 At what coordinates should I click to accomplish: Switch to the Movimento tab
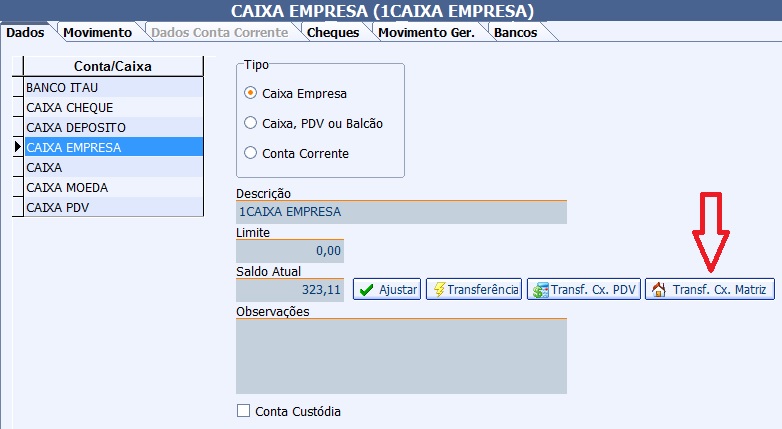[x=97, y=32]
